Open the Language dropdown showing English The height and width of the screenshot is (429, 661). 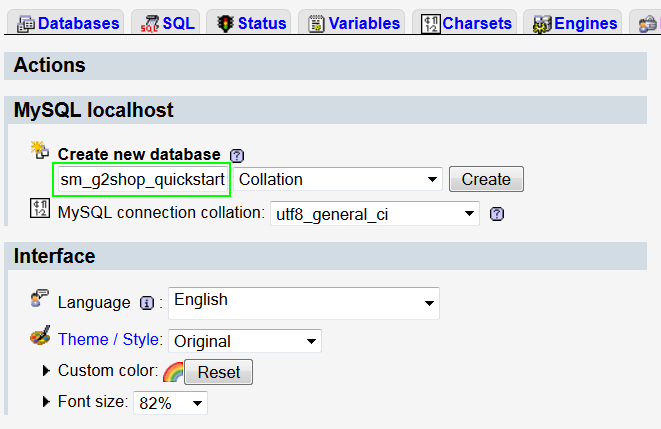tap(304, 303)
